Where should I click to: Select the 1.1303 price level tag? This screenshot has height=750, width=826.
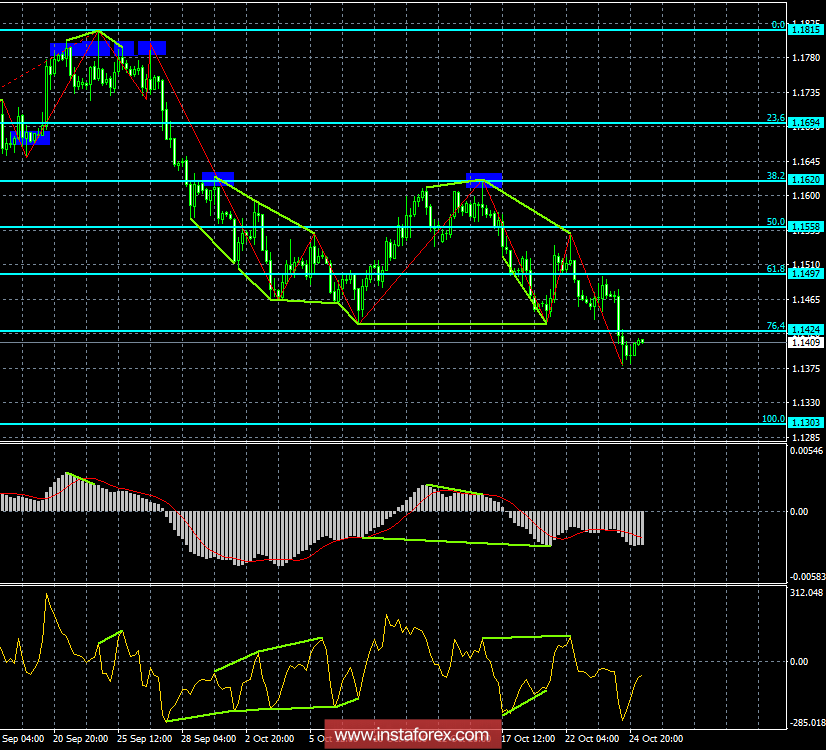tap(806, 424)
